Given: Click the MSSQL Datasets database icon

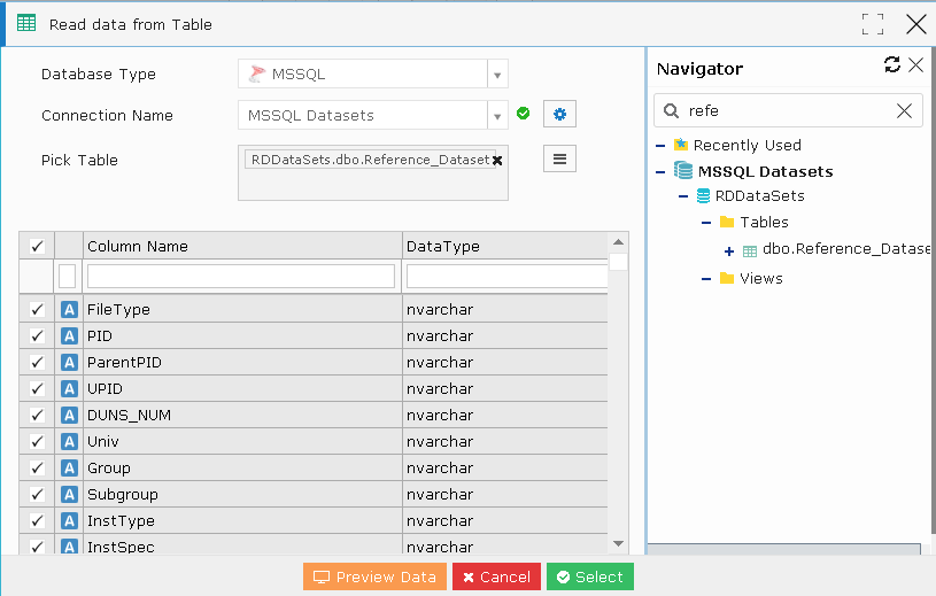Looking at the screenshot, I should 683,171.
